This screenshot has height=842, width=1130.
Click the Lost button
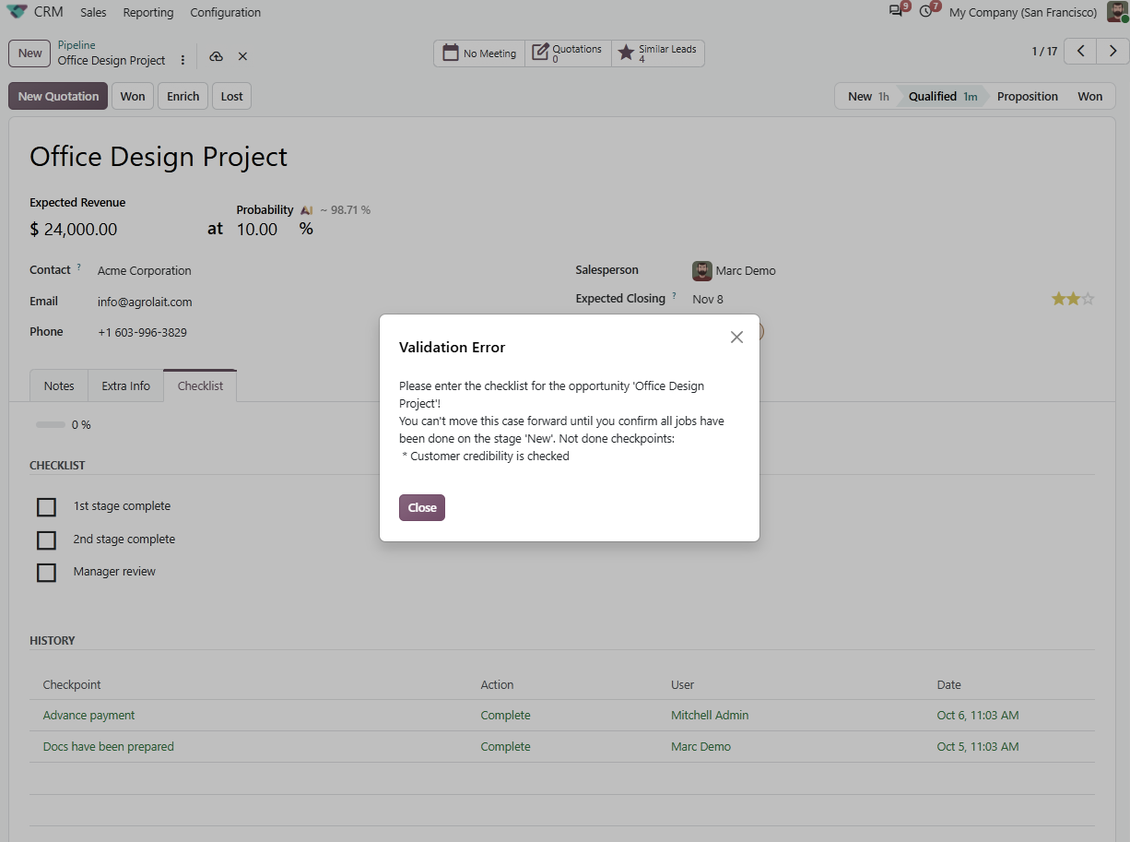(232, 96)
